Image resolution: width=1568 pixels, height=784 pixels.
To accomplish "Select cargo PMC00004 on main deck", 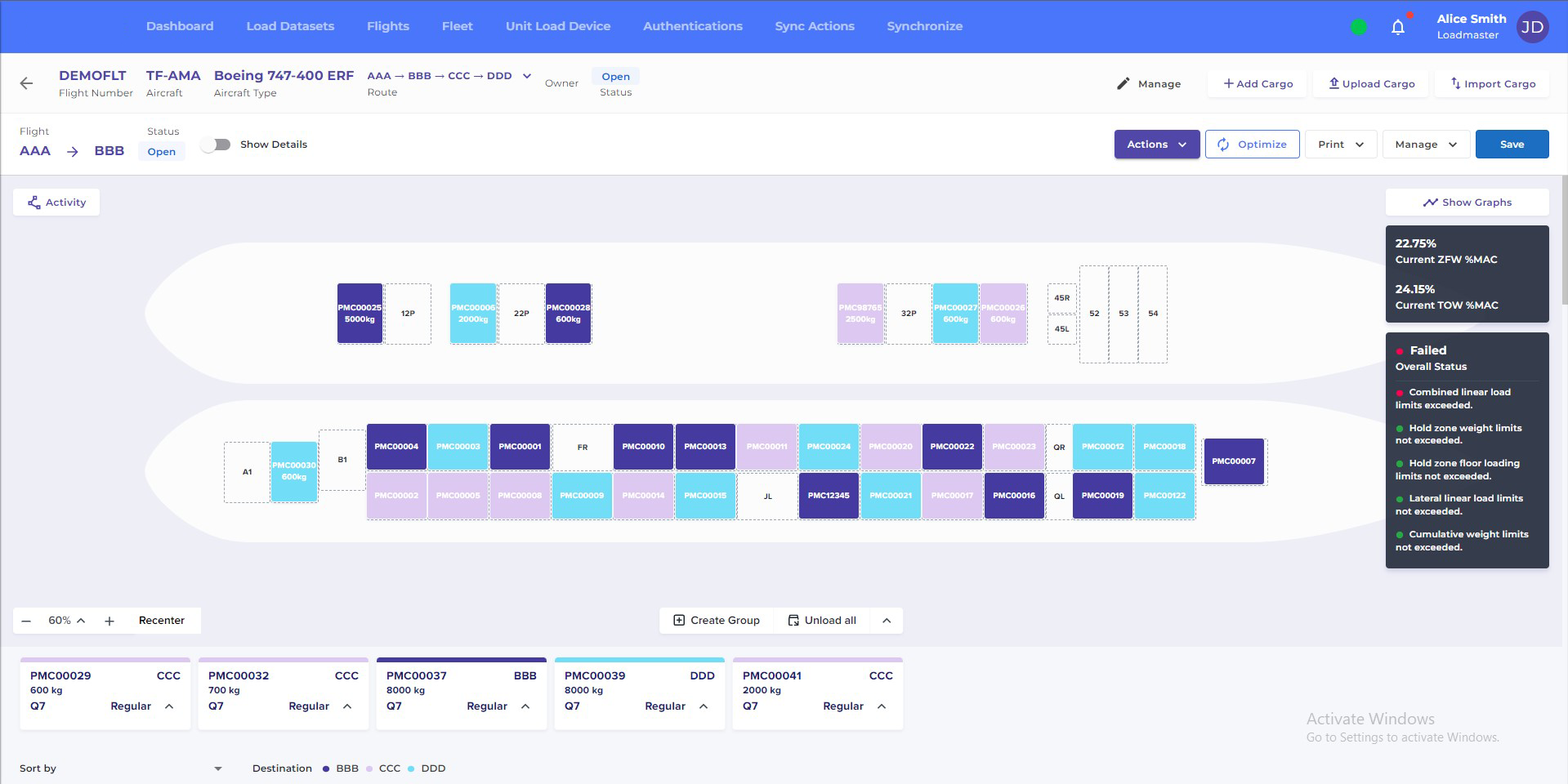I will [x=396, y=447].
